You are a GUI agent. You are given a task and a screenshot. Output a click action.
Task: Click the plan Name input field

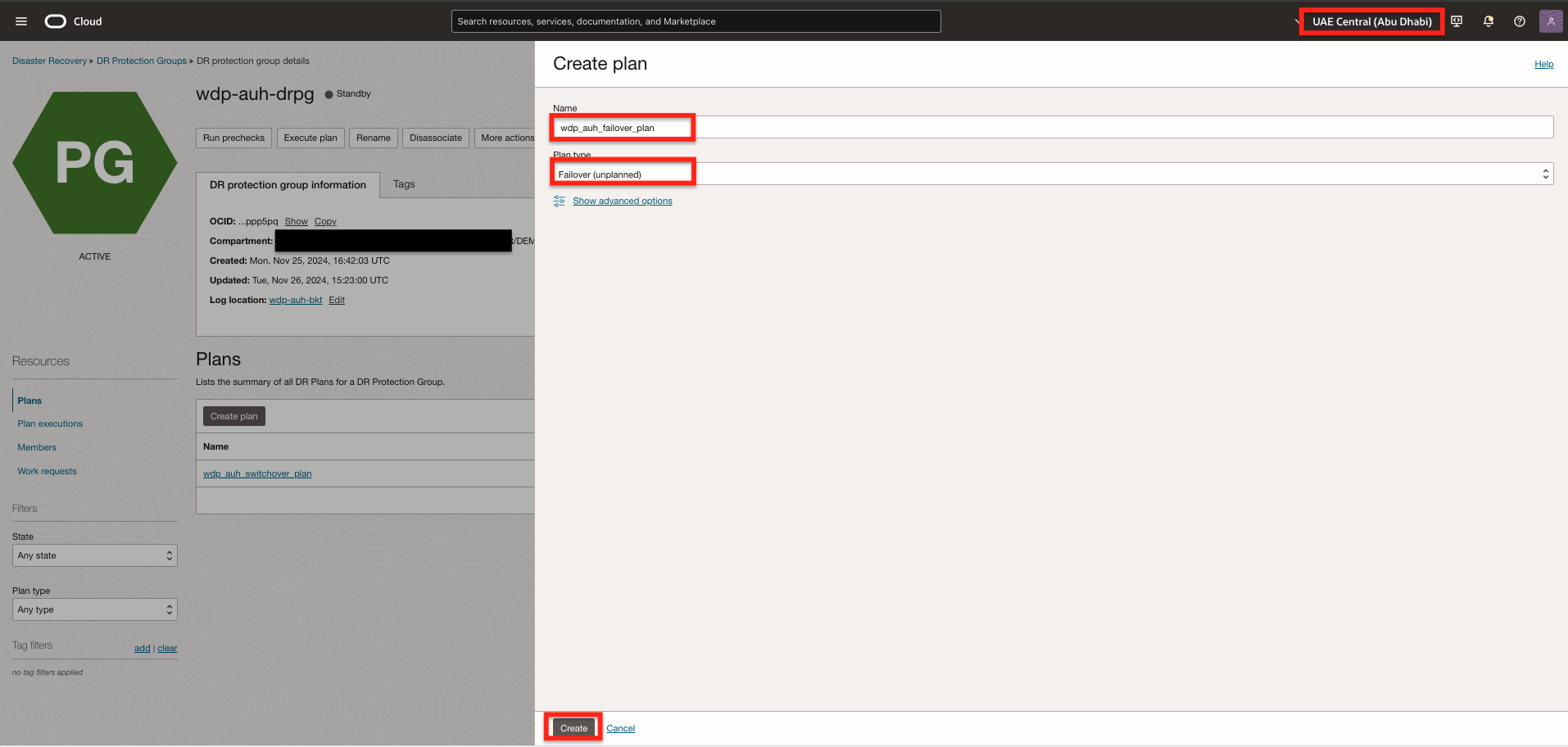[x=1053, y=127]
